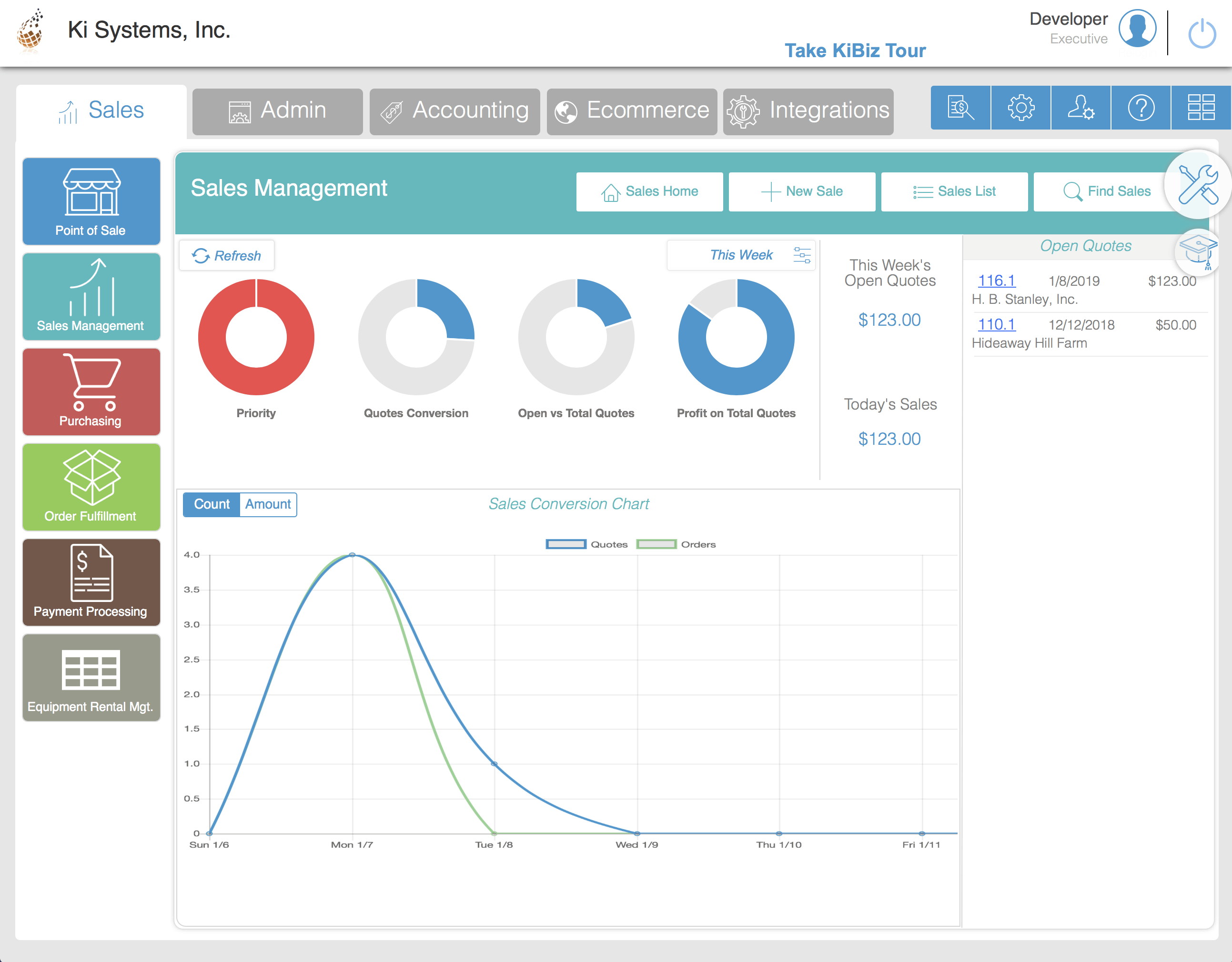Click the Mon 1/7 peak data point
The image size is (1232, 962).
(x=353, y=555)
